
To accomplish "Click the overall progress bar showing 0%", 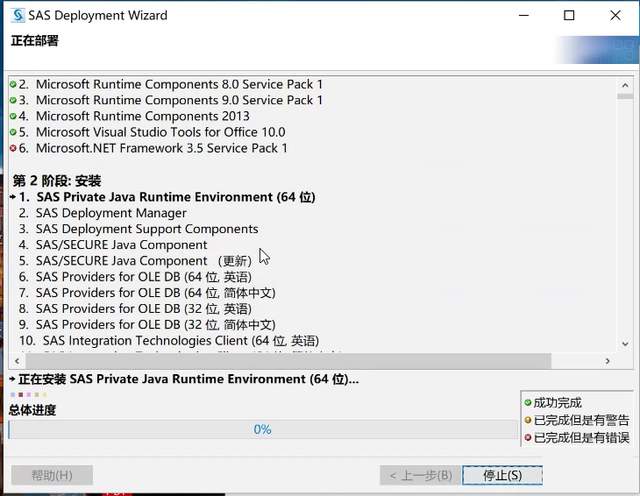I will pyautogui.click(x=263, y=429).
